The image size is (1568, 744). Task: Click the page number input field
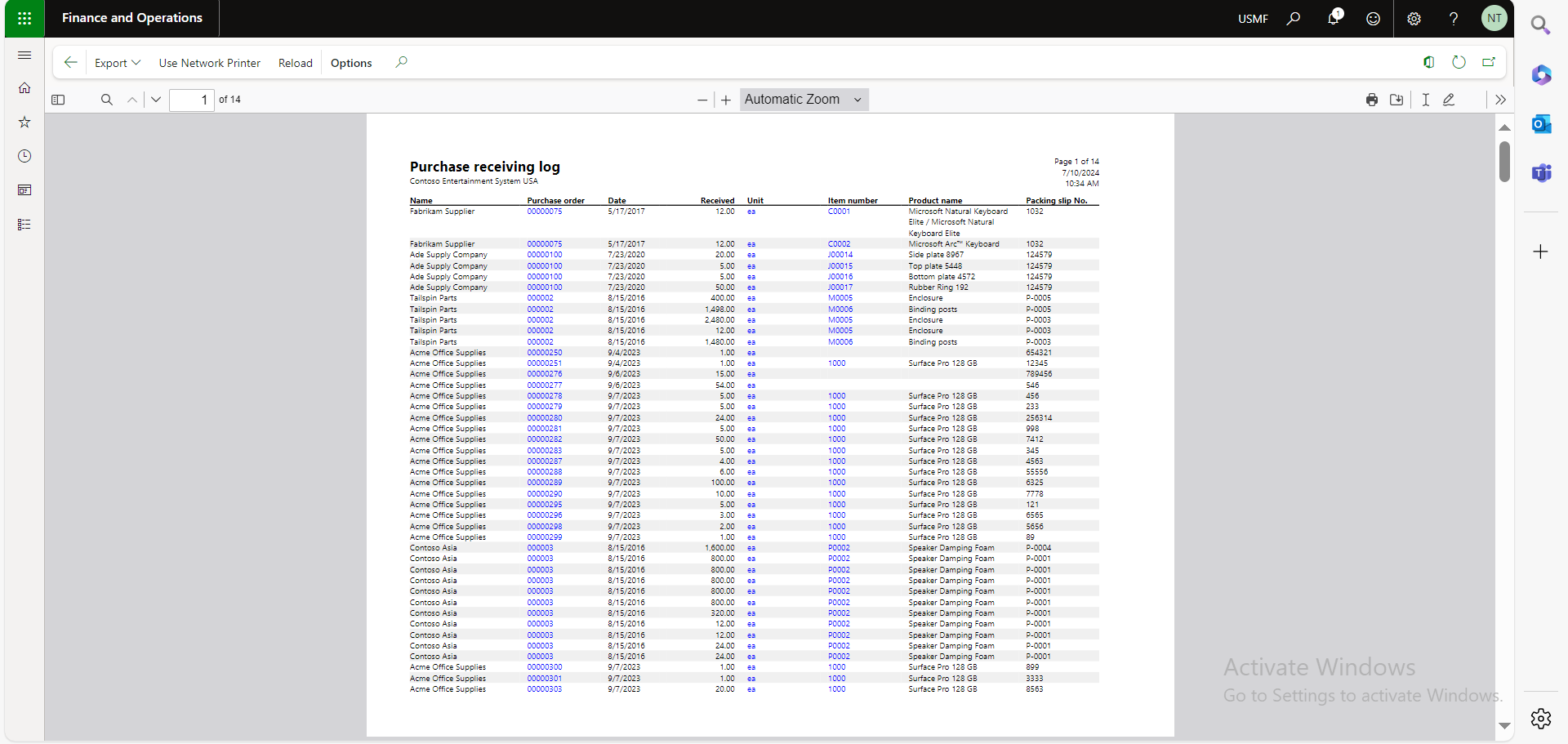pos(191,100)
